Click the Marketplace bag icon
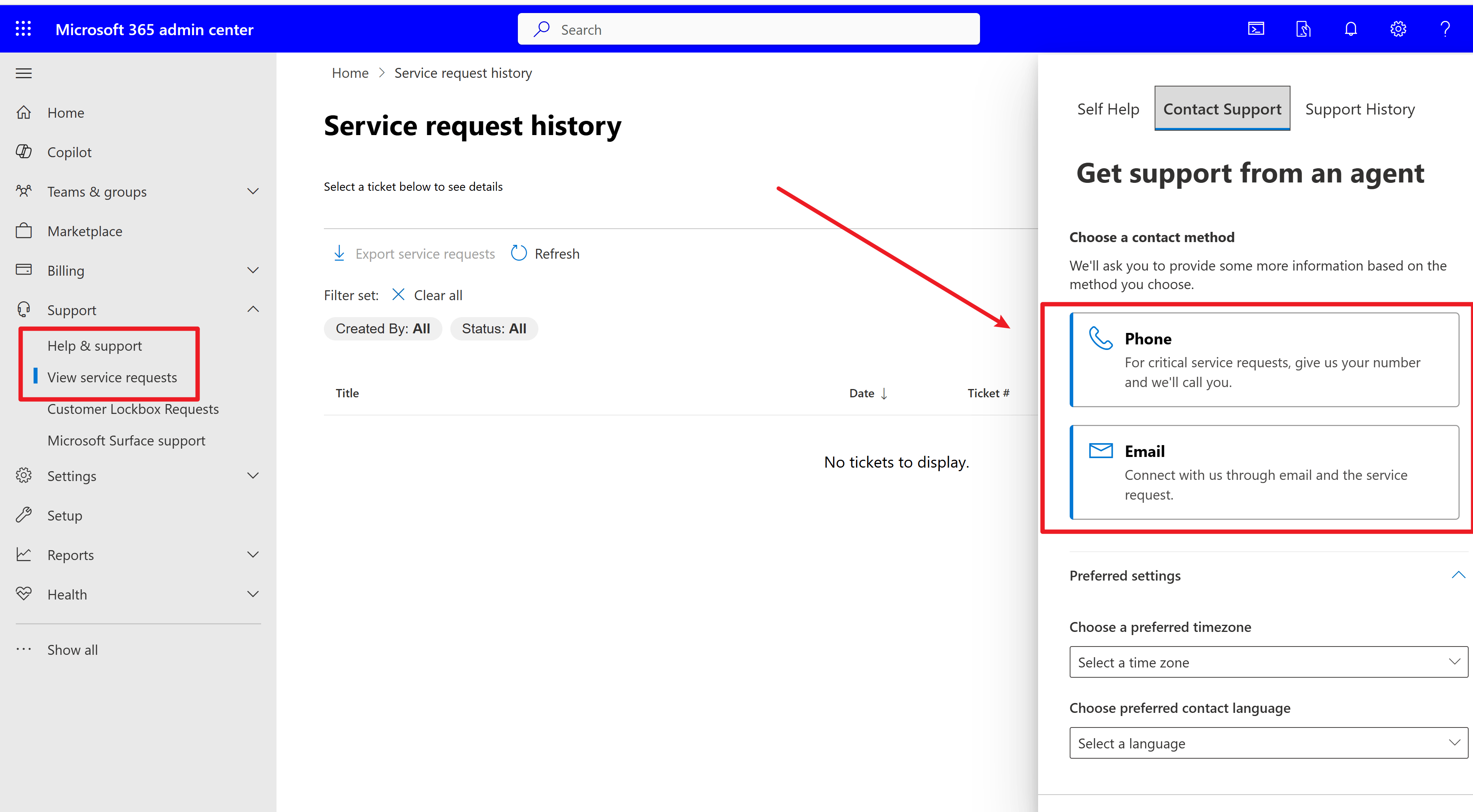 point(23,230)
